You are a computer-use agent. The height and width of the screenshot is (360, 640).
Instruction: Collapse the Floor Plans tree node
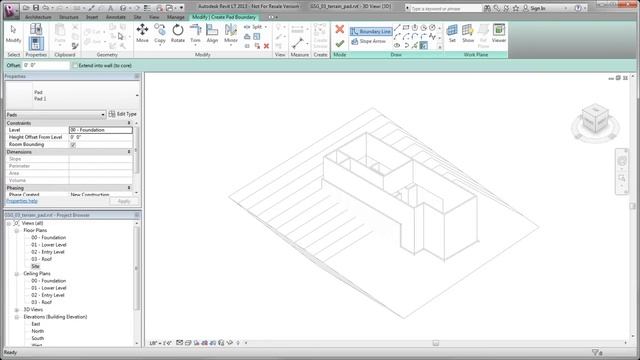point(17,231)
